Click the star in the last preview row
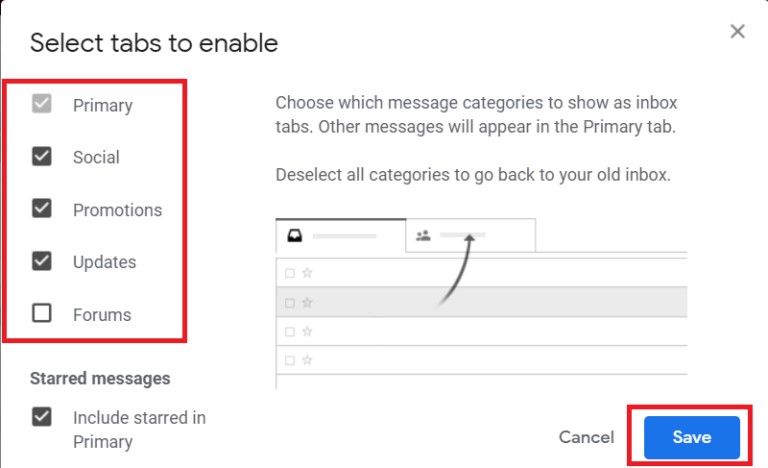This screenshot has height=468, width=768. (x=307, y=359)
